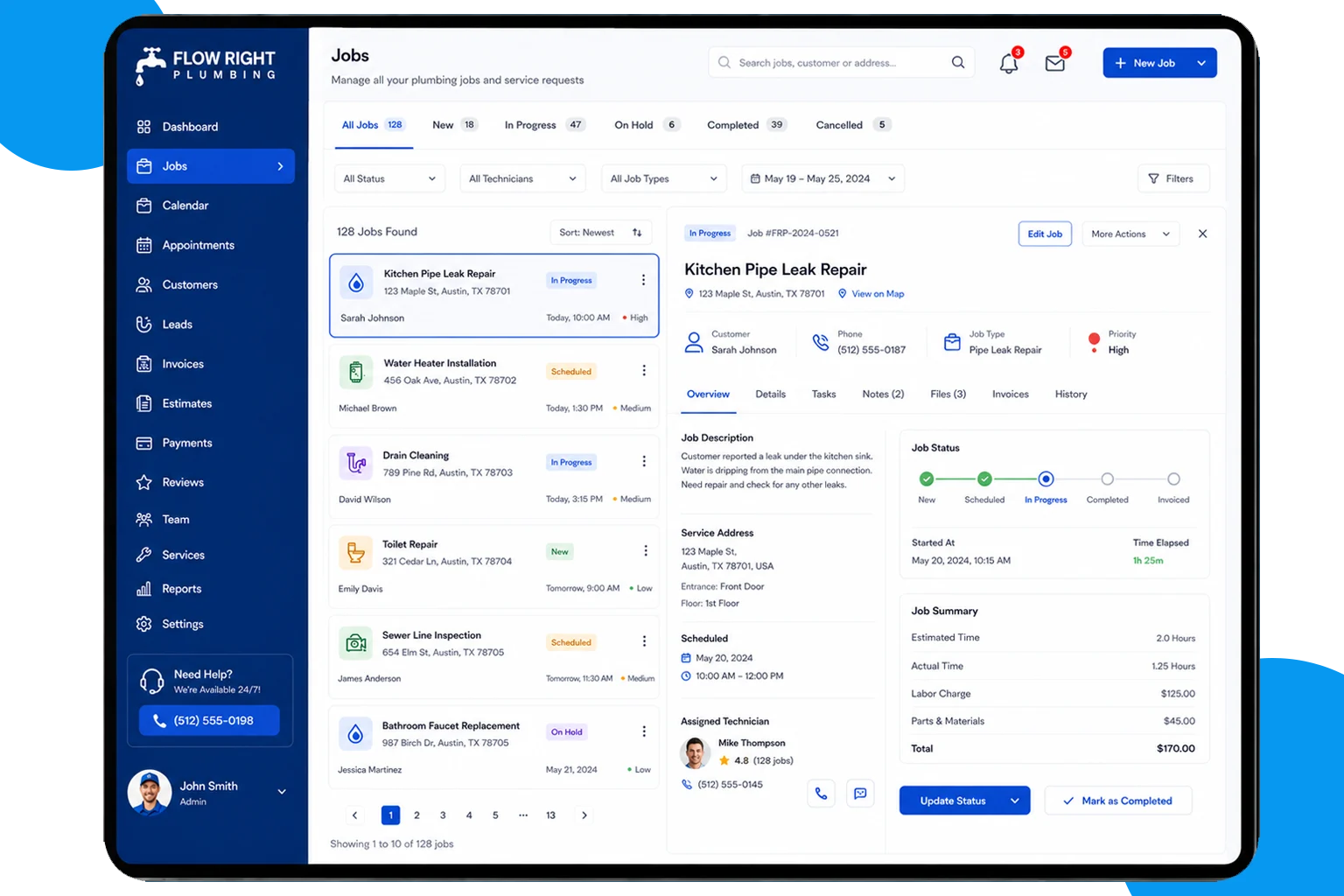The height and width of the screenshot is (896, 1344).
Task: Go to page 13 of jobs
Action: (x=550, y=815)
